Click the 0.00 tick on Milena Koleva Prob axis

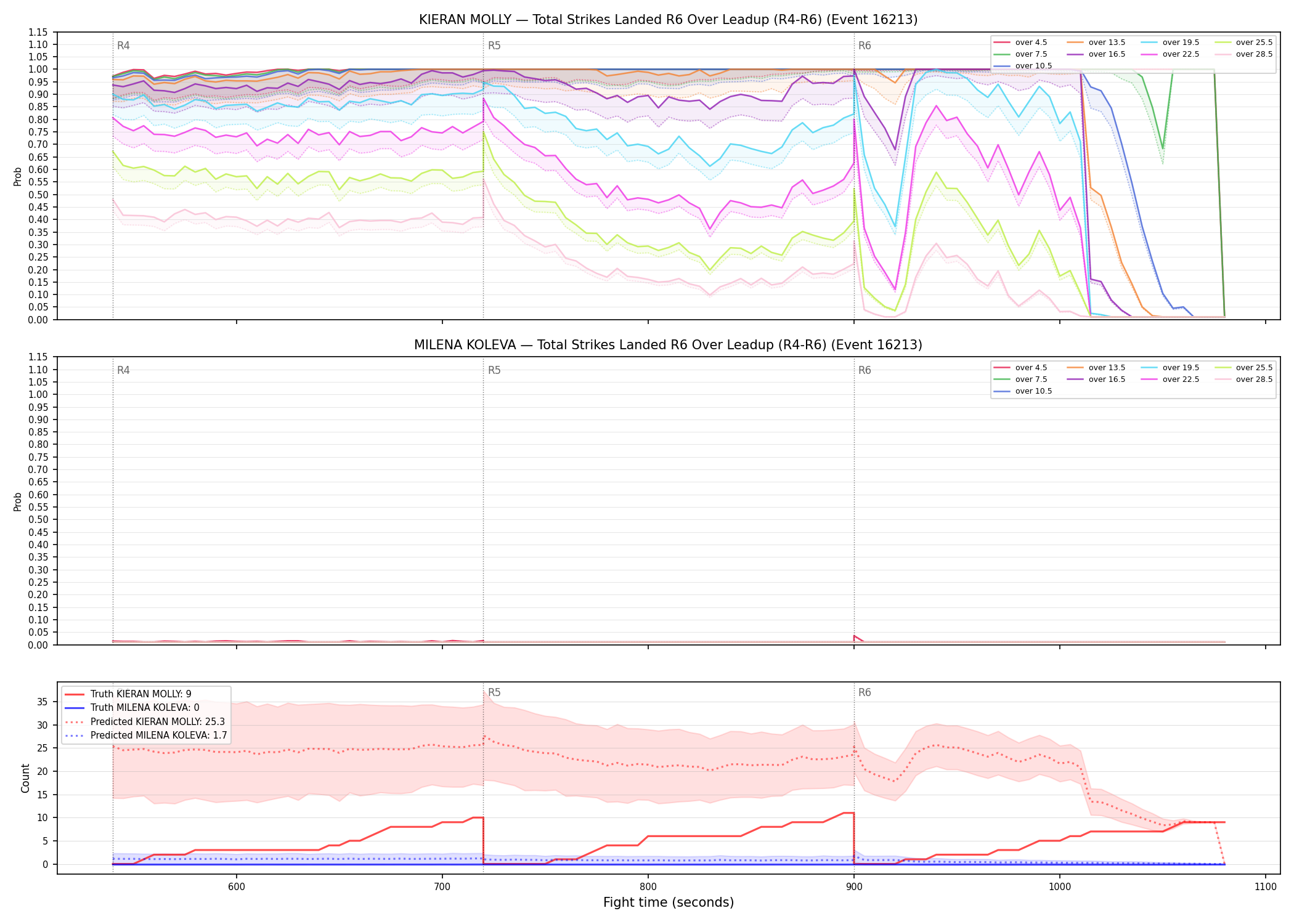(39, 645)
